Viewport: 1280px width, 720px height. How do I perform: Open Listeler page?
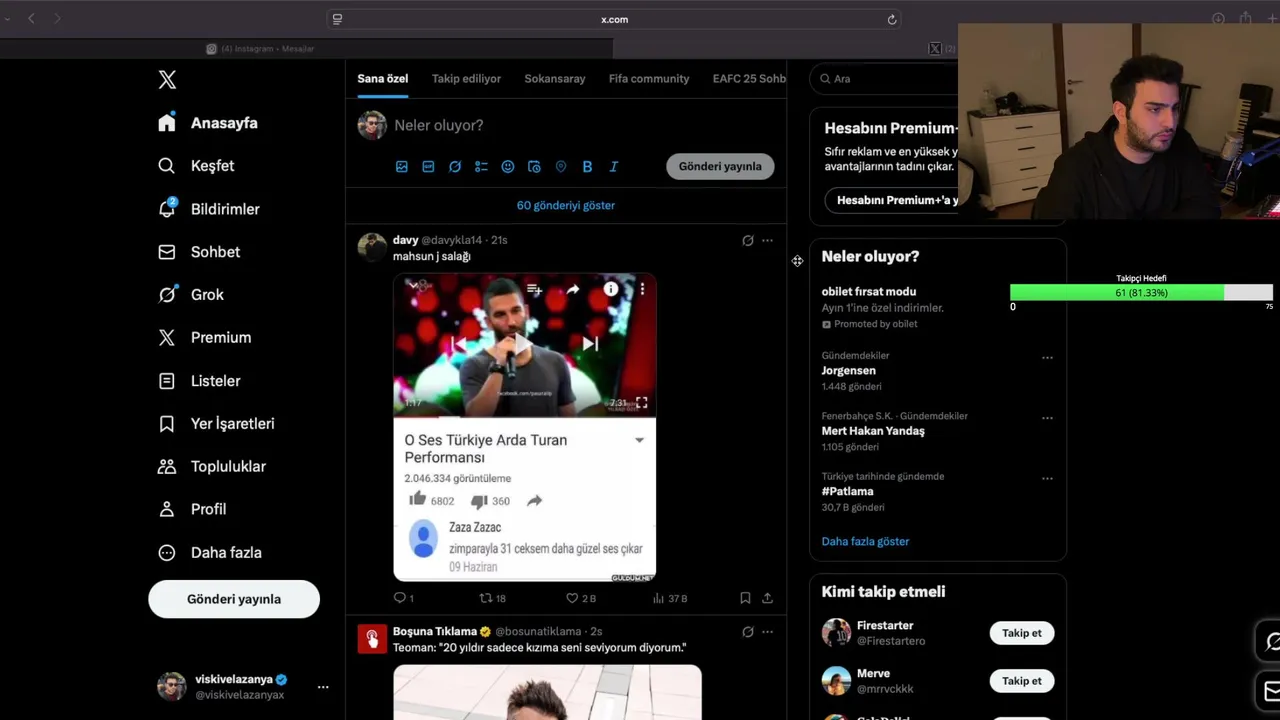pos(199,381)
